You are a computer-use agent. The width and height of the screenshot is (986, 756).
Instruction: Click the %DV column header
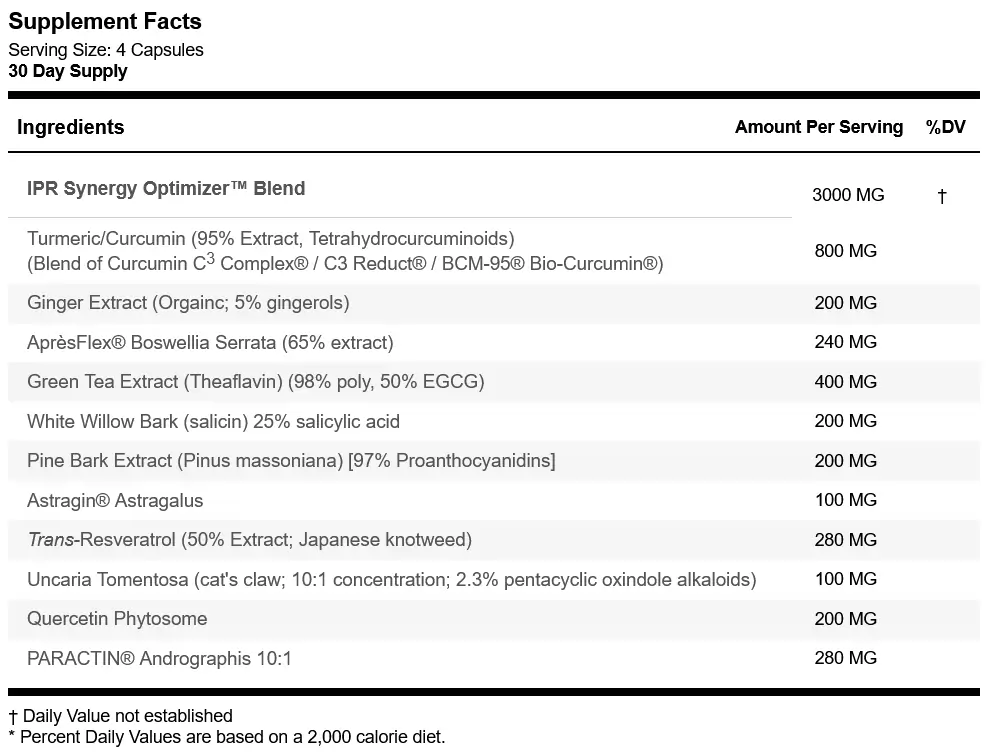pos(945,127)
